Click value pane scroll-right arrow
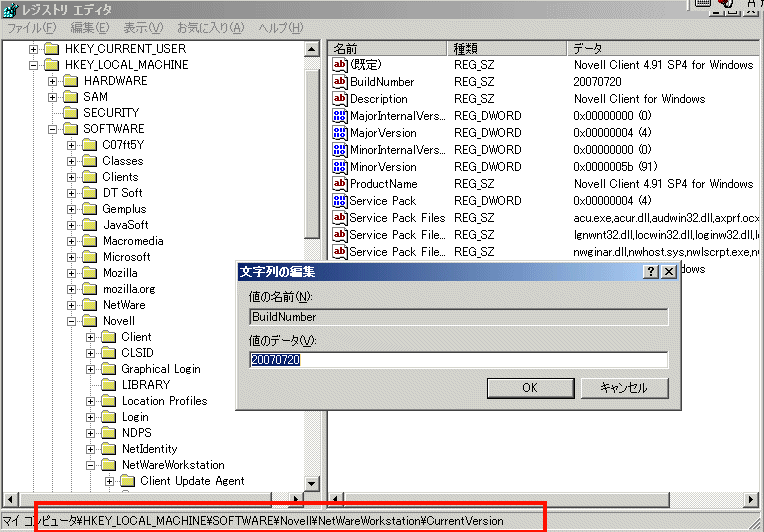 click(x=751, y=499)
